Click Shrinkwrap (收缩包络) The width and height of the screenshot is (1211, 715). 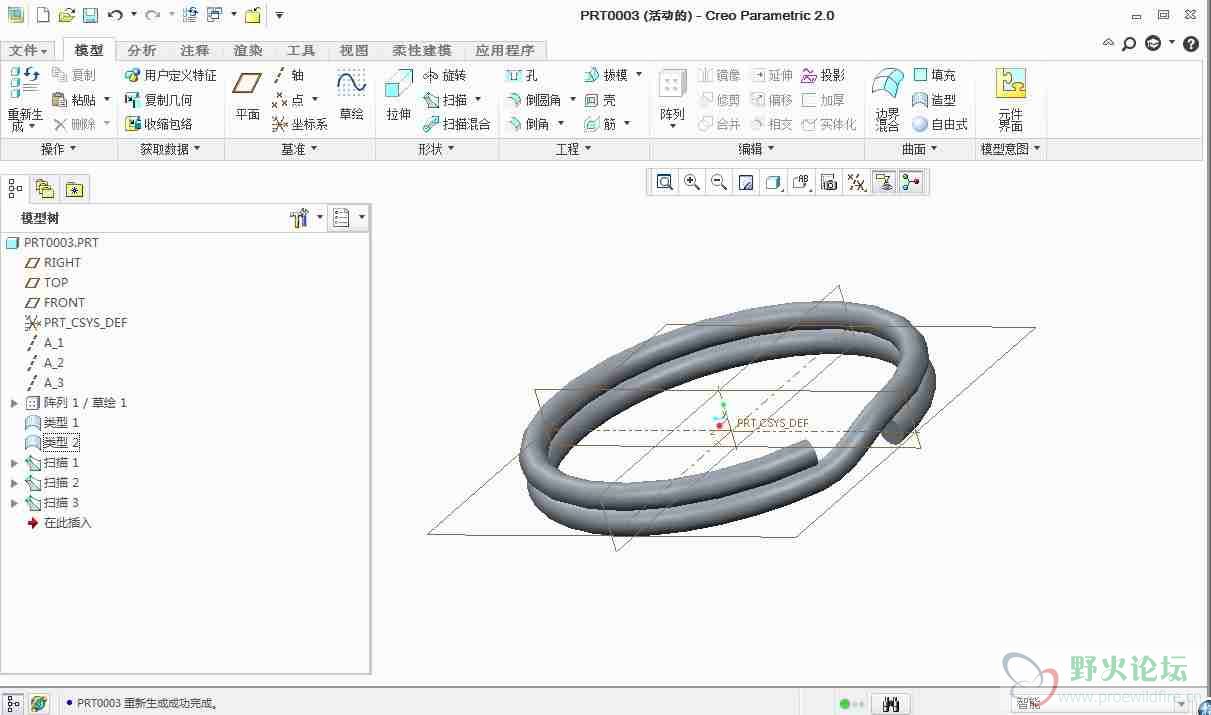(158, 124)
